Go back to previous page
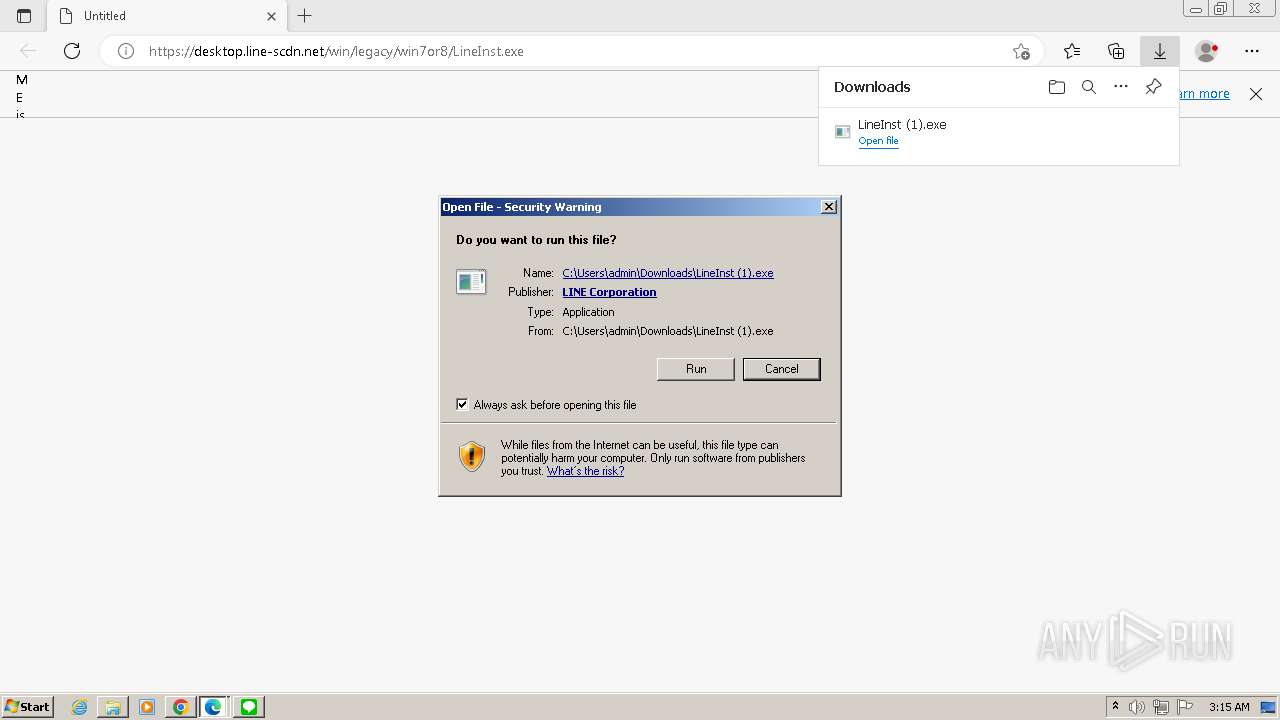1280x720 pixels. click(x=28, y=51)
